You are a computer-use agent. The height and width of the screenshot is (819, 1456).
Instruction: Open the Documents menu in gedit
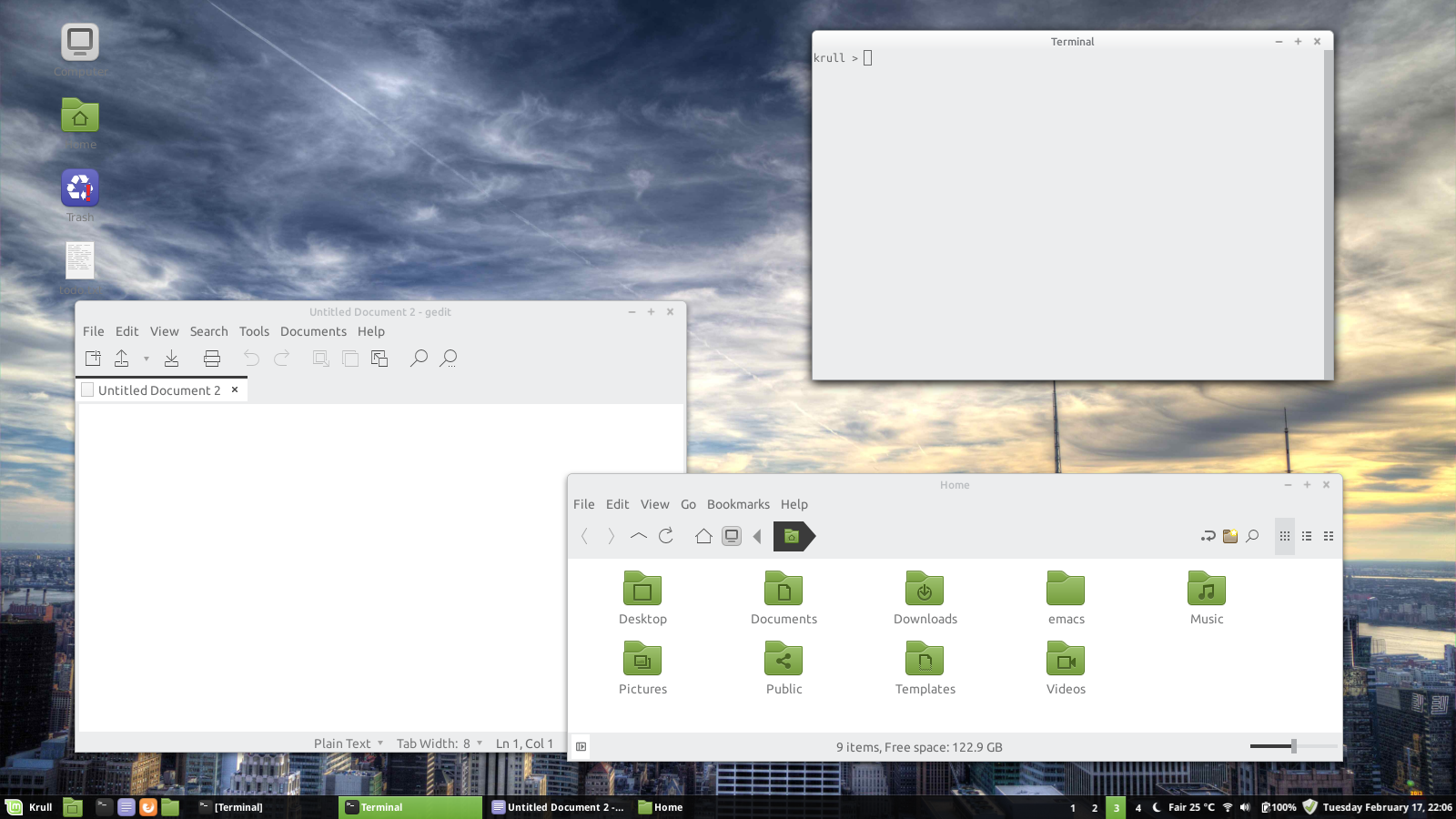coord(313,331)
